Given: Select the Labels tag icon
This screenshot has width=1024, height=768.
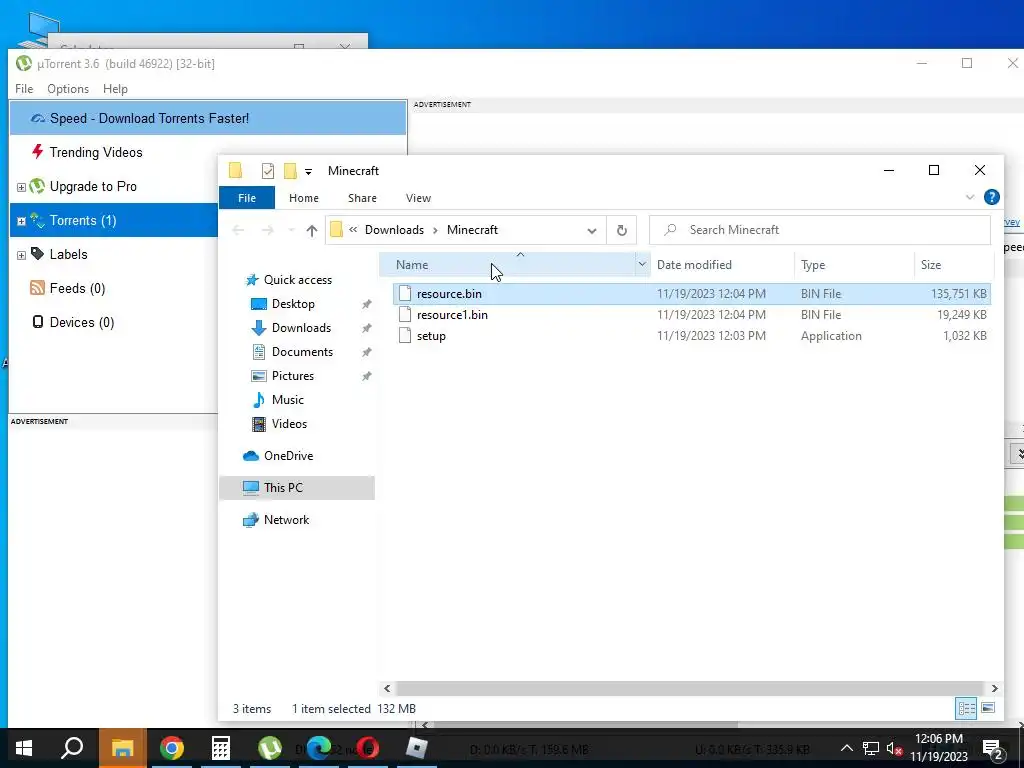Looking at the screenshot, I should [37, 254].
